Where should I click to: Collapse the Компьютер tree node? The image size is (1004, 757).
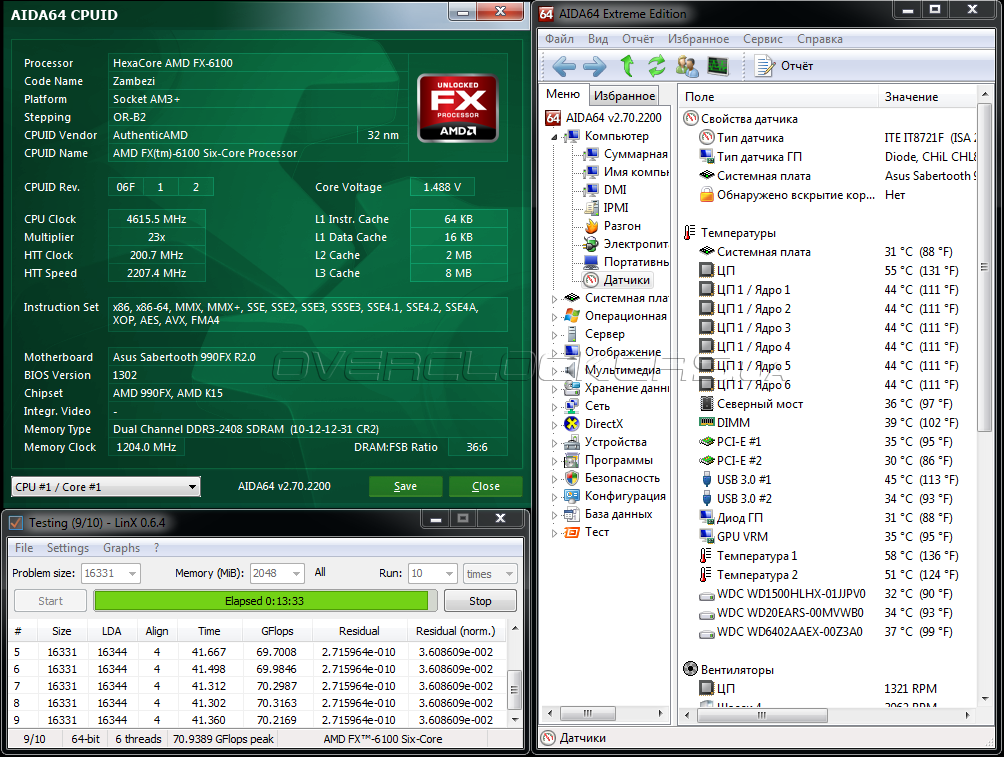pyautogui.click(x=555, y=137)
